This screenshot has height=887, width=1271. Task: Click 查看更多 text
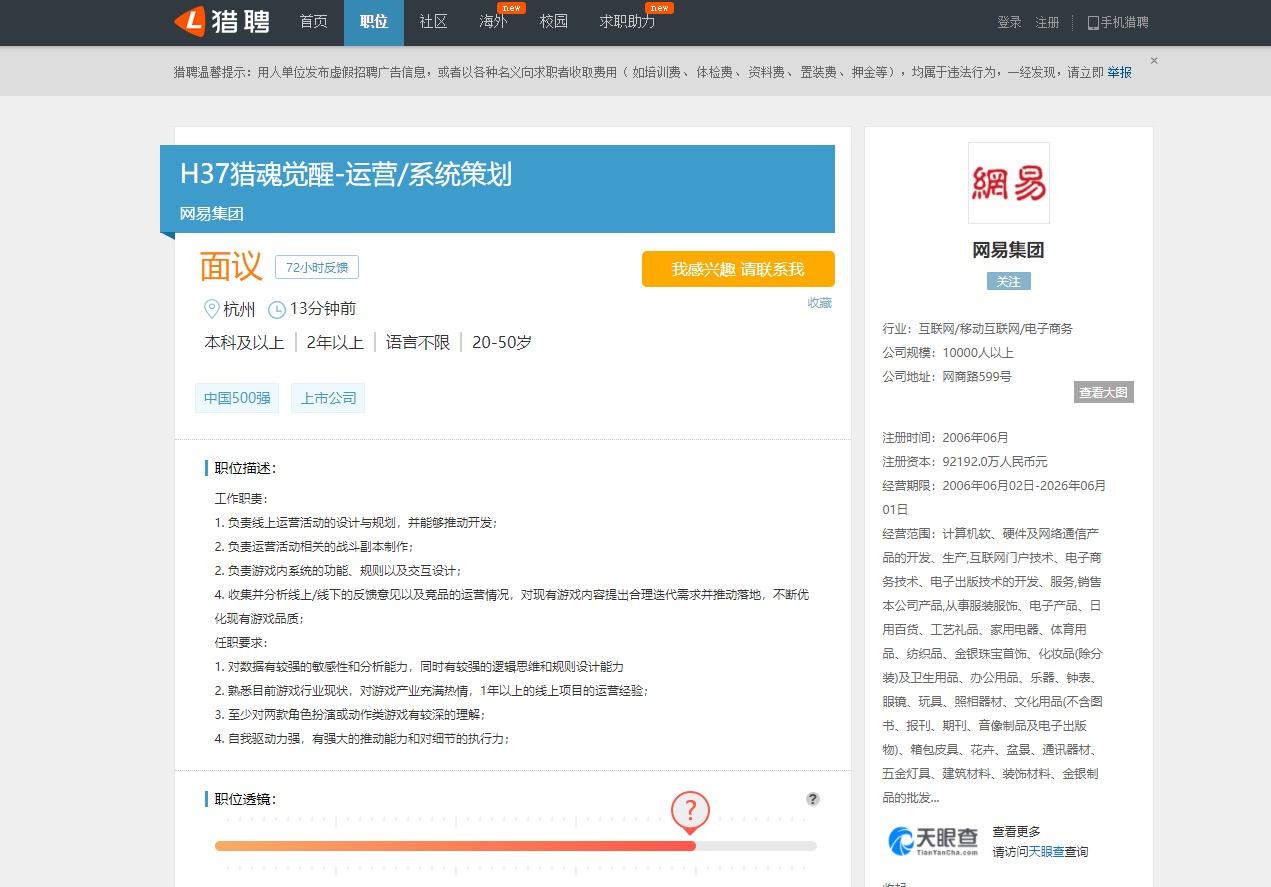point(1016,831)
